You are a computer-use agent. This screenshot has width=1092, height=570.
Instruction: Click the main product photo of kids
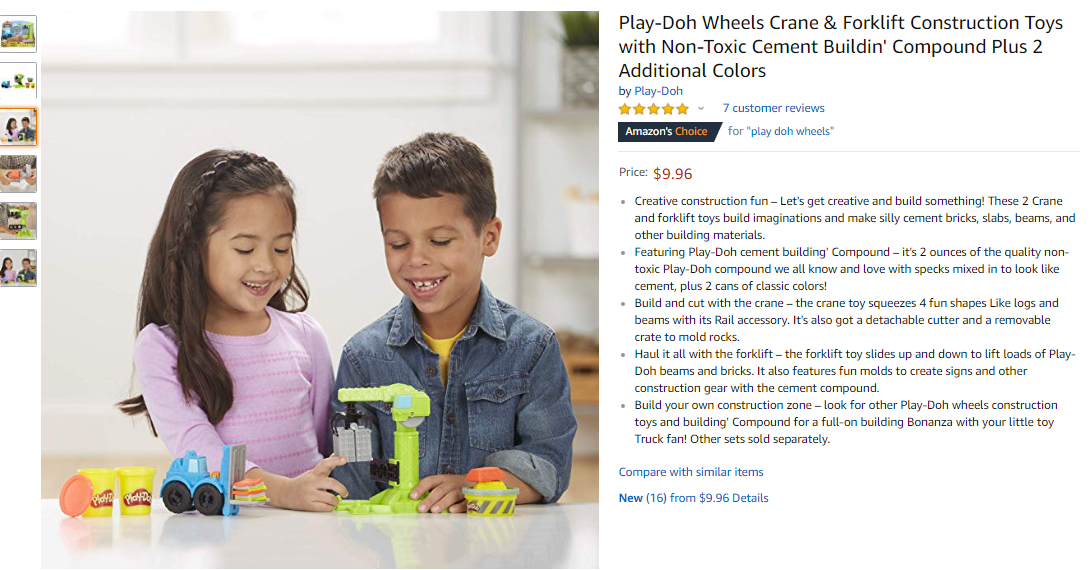click(x=320, y=289)
